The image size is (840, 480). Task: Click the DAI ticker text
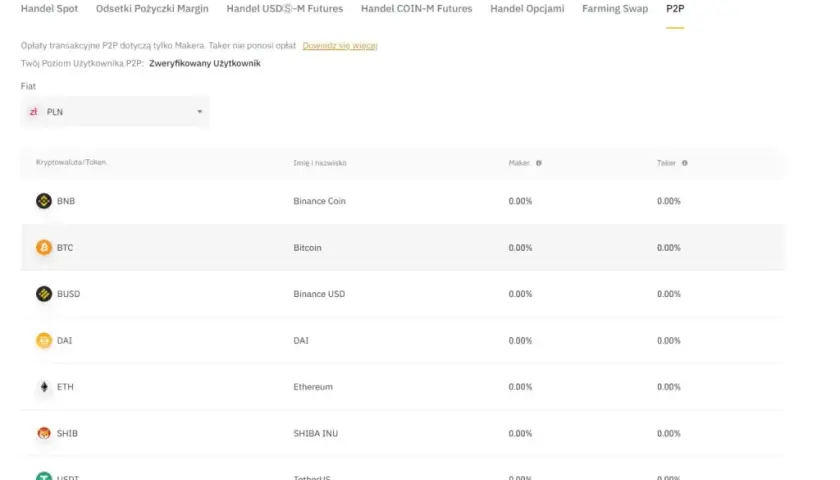click(x=64, y=340)
